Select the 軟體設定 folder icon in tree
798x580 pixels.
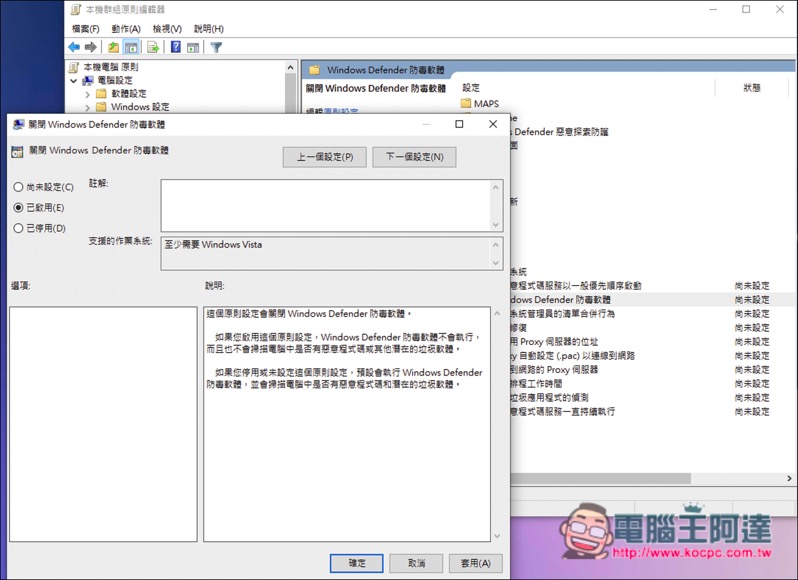pos(101,94)
